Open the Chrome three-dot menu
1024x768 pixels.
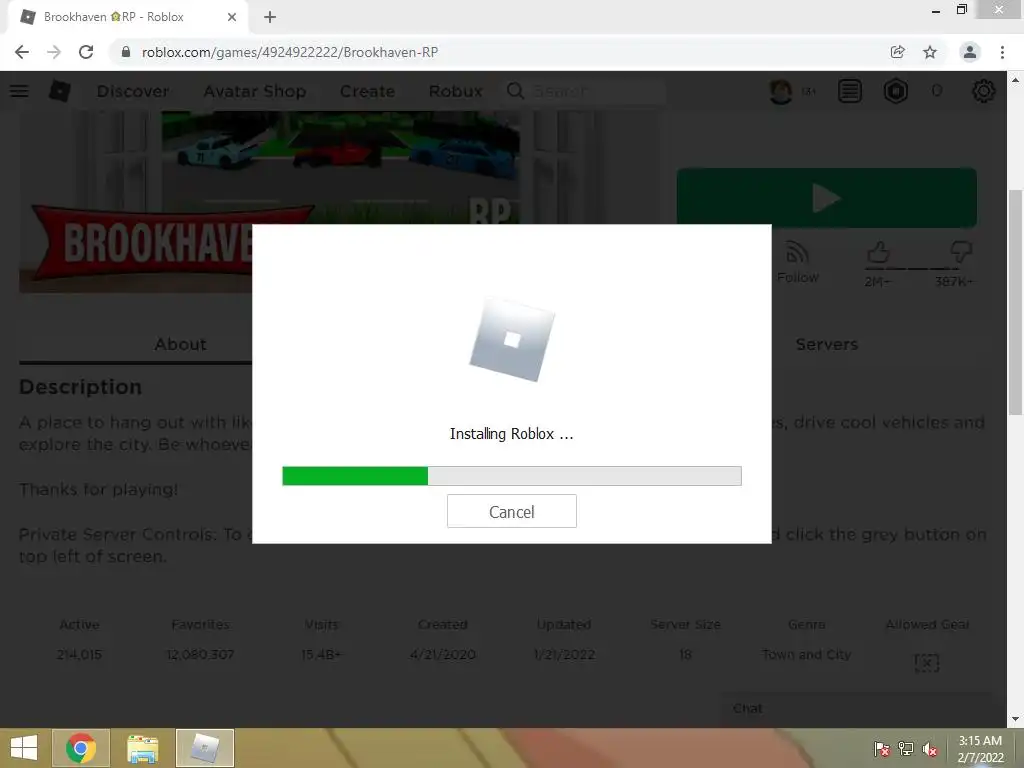click(1002, 52)
